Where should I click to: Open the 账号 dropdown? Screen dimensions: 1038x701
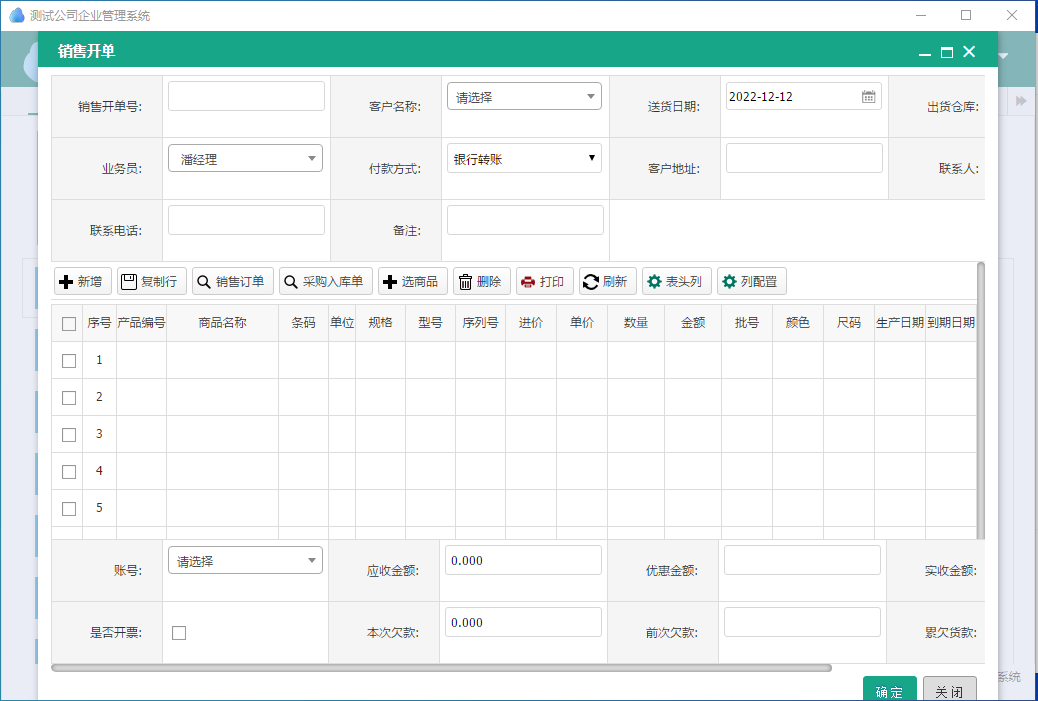246,560
